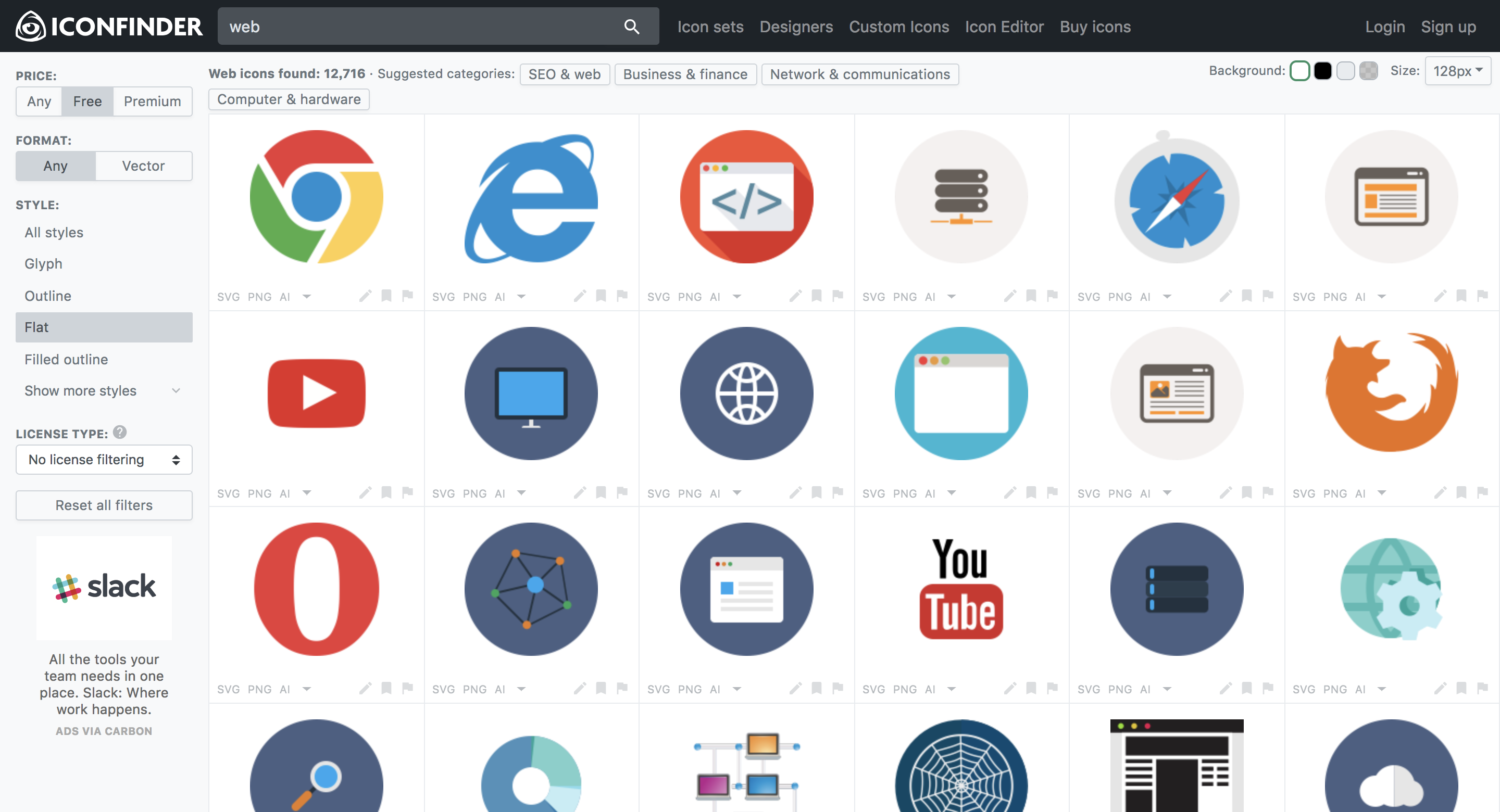Open the Opera browser icon
This screenshot has height=812, width=1500.
coord(316,589)
